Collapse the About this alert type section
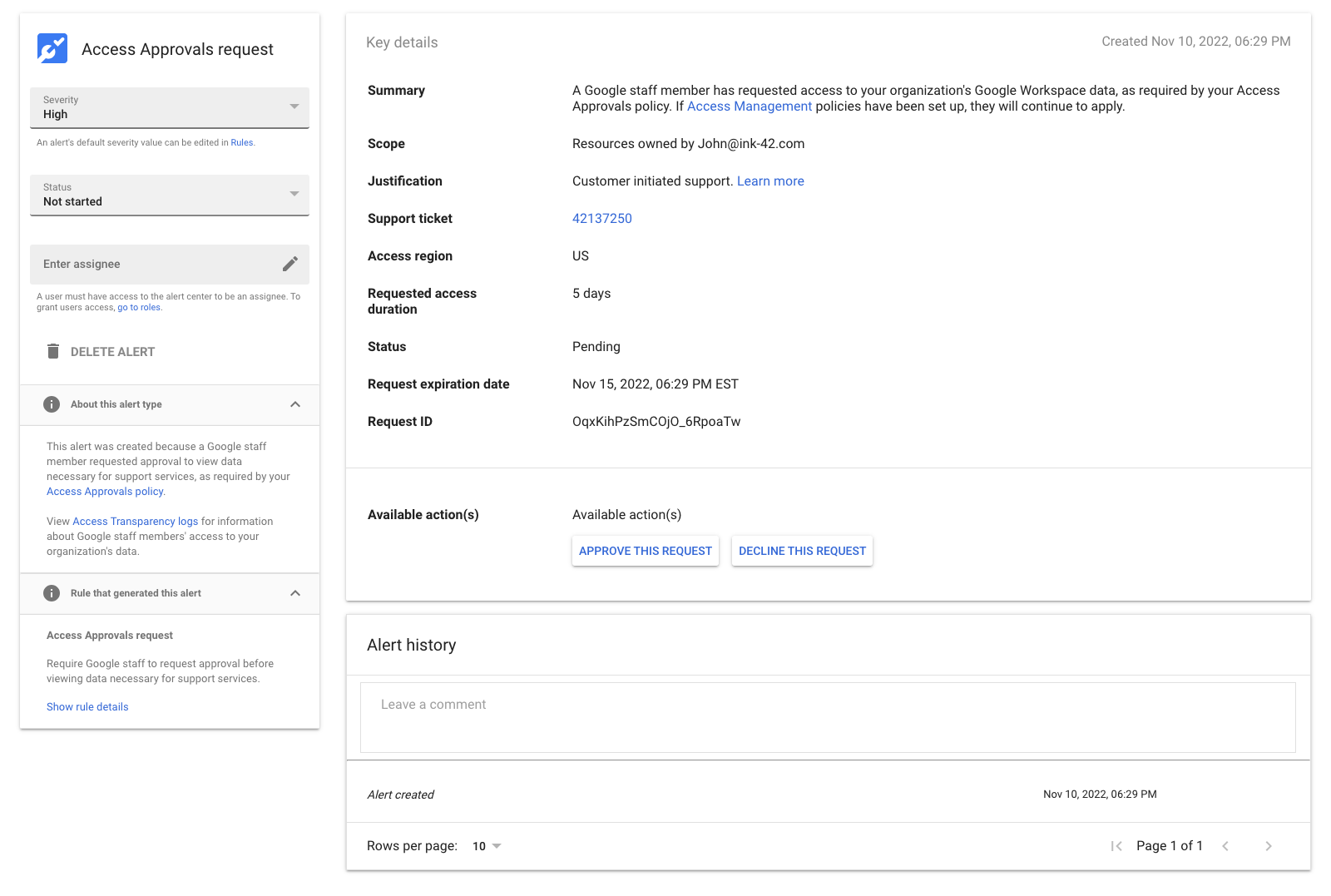Viewport: 1331px width, 896px height. (295, 404)
